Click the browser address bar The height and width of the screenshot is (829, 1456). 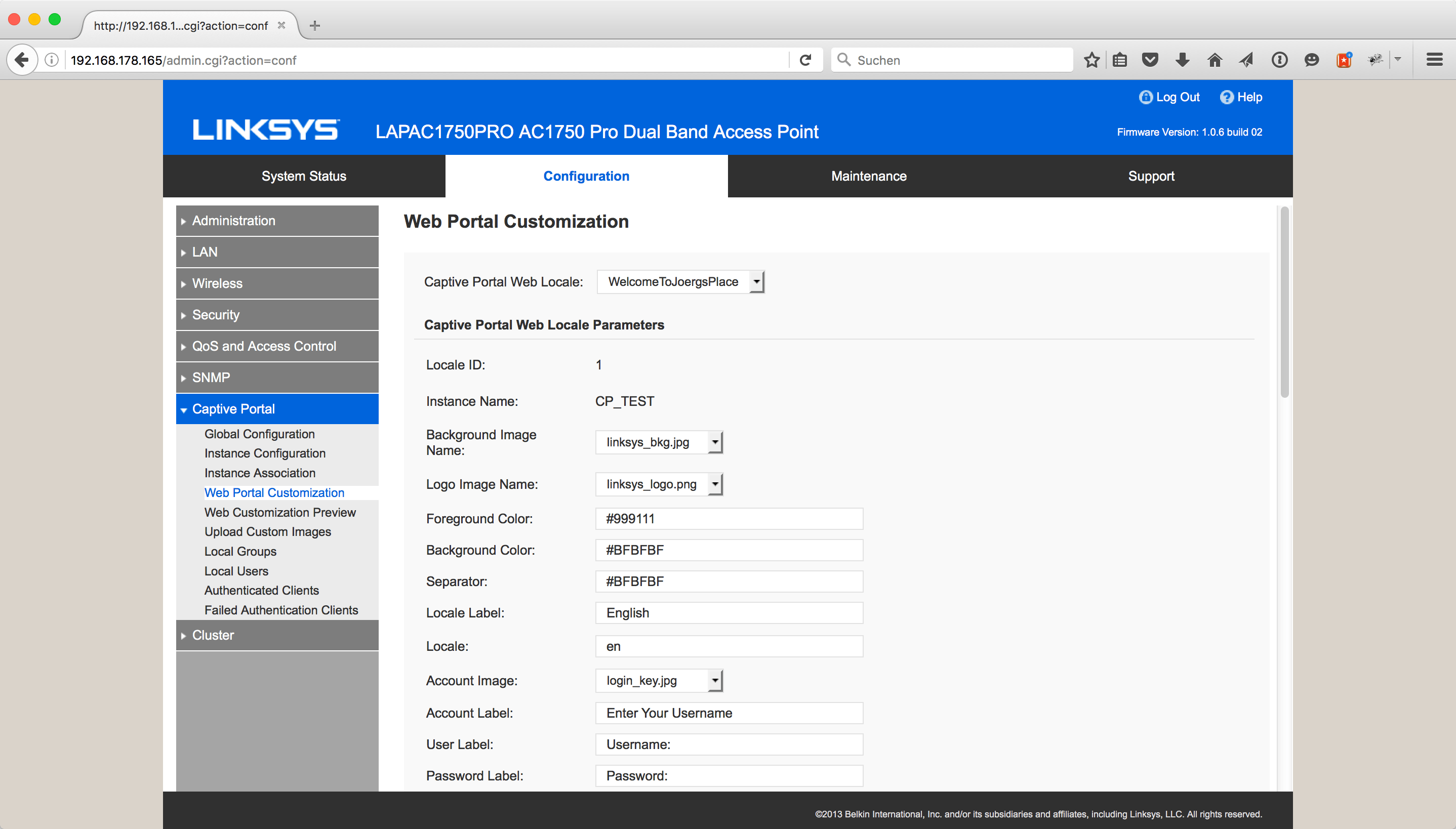(427, 60)
